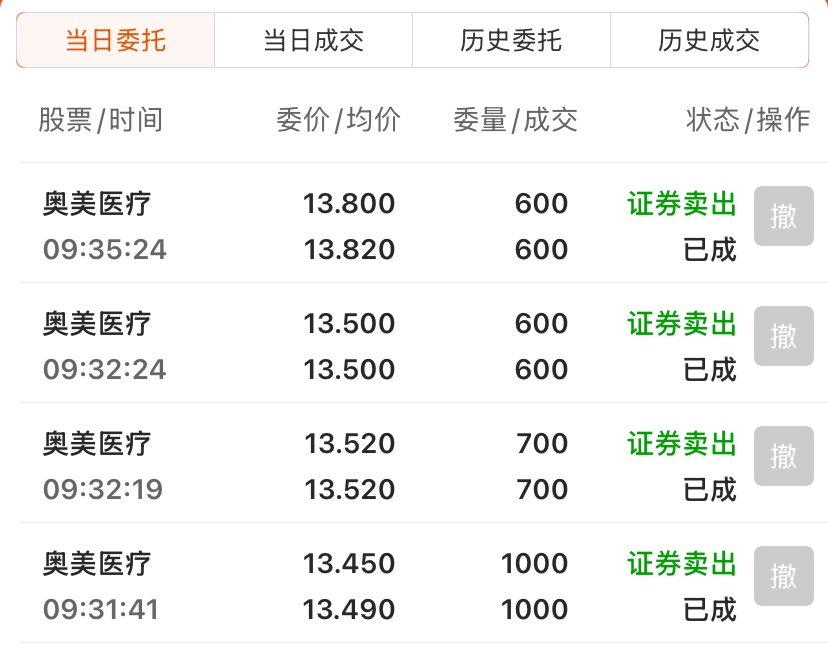The width and height of the screenshot is (828, 653).
Task: Open the 历史委托 tab
Action: coord(511,40)
